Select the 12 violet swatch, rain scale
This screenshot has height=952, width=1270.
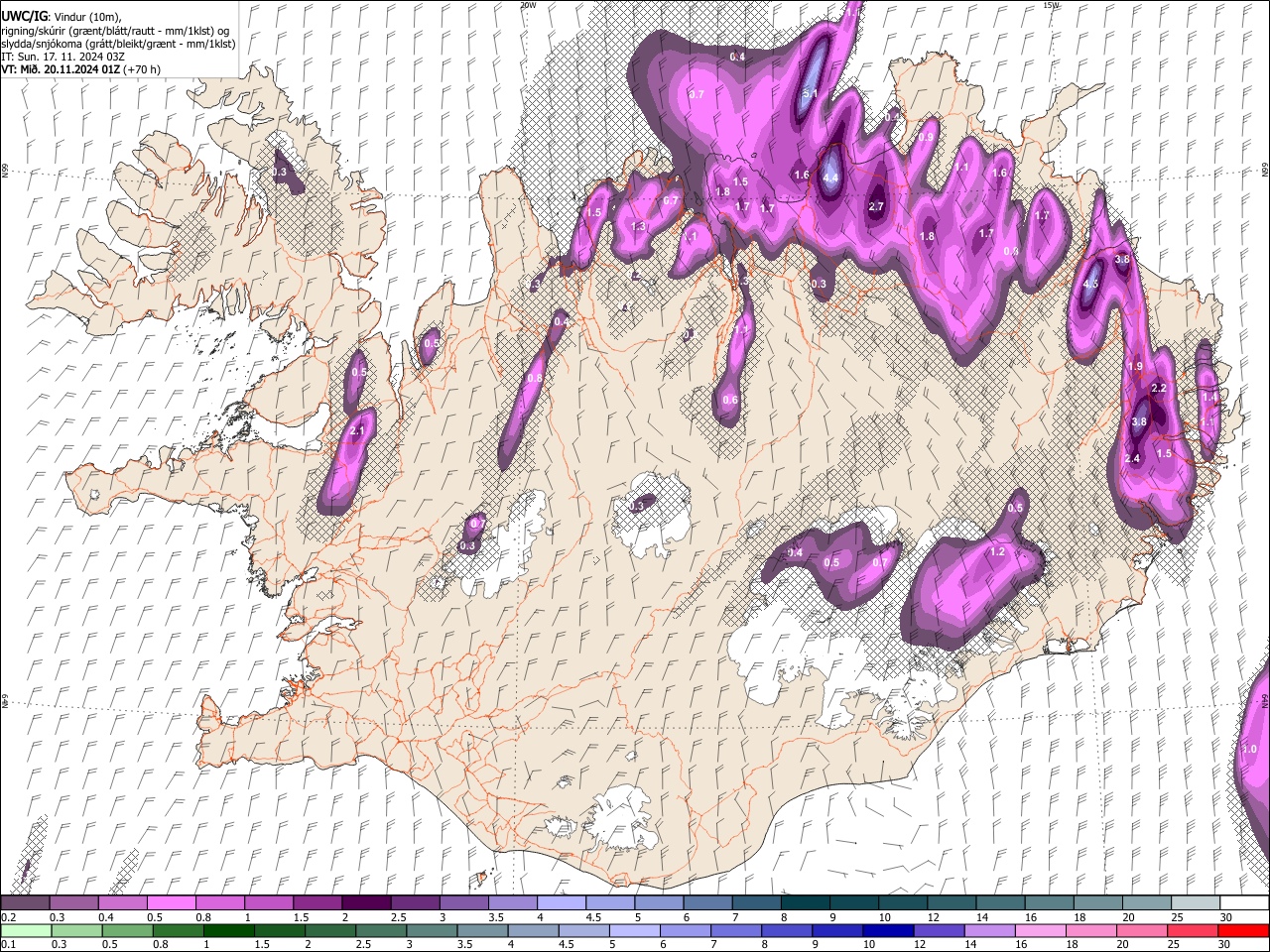938,930
